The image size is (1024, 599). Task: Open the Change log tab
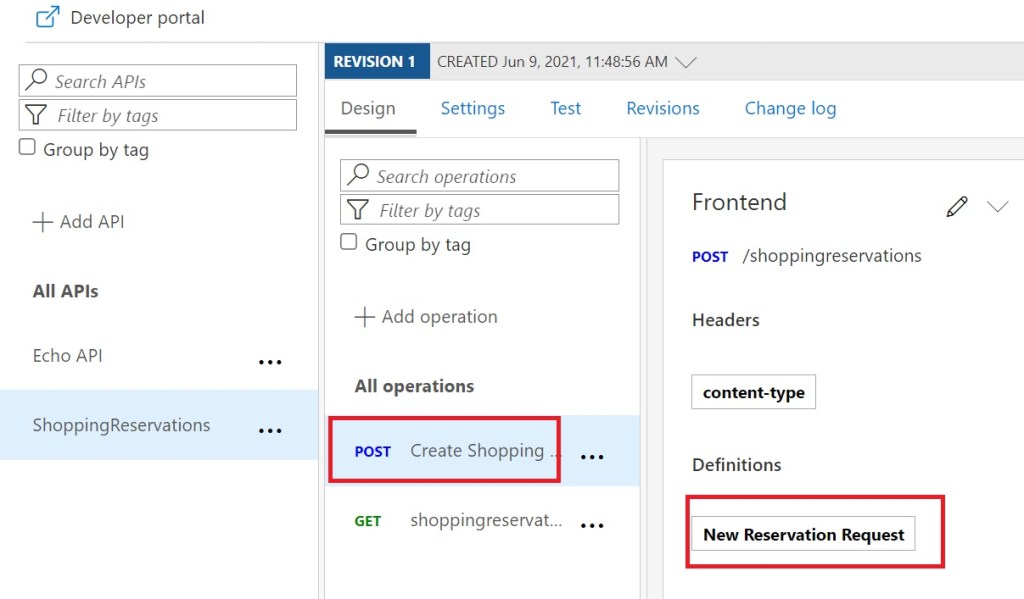[790, 108]
